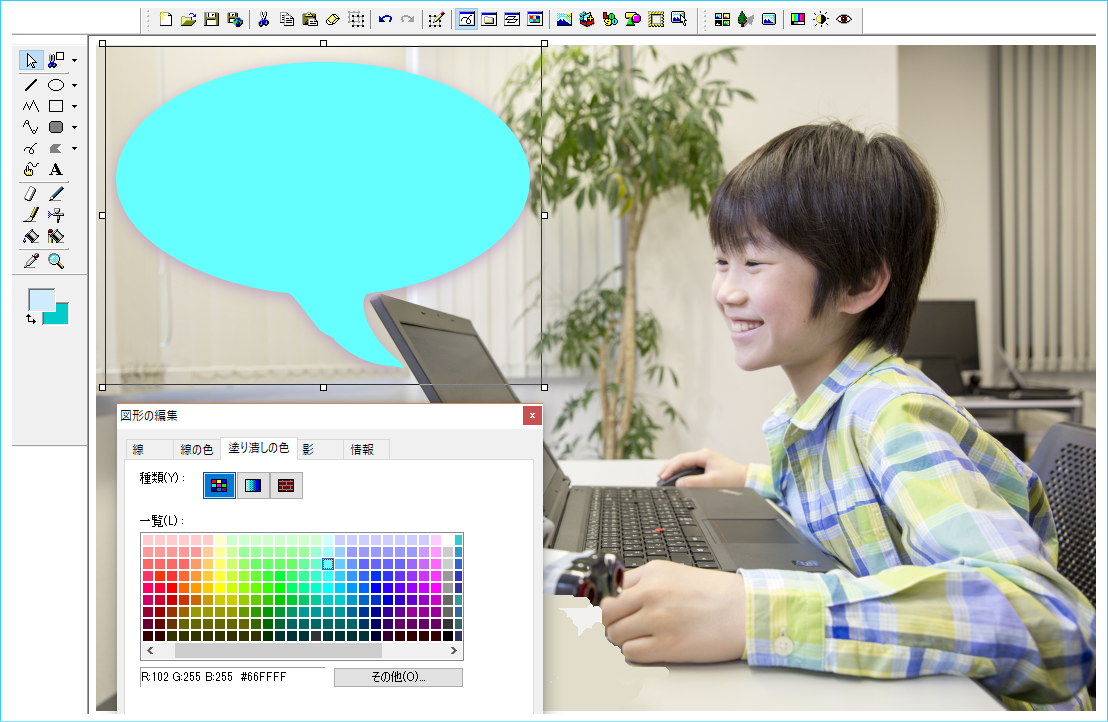Click the undo arrow in toolbar
The width and height of the screenshot is (1108, 722).
385,19
